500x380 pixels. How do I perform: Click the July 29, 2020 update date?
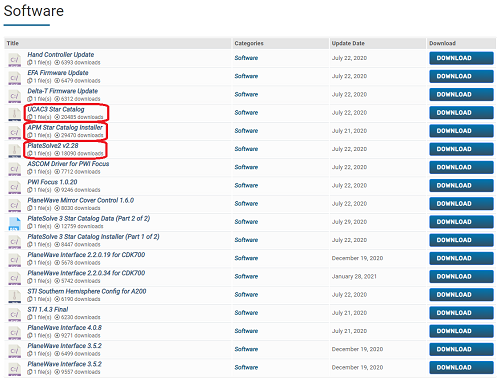[349, 222]
